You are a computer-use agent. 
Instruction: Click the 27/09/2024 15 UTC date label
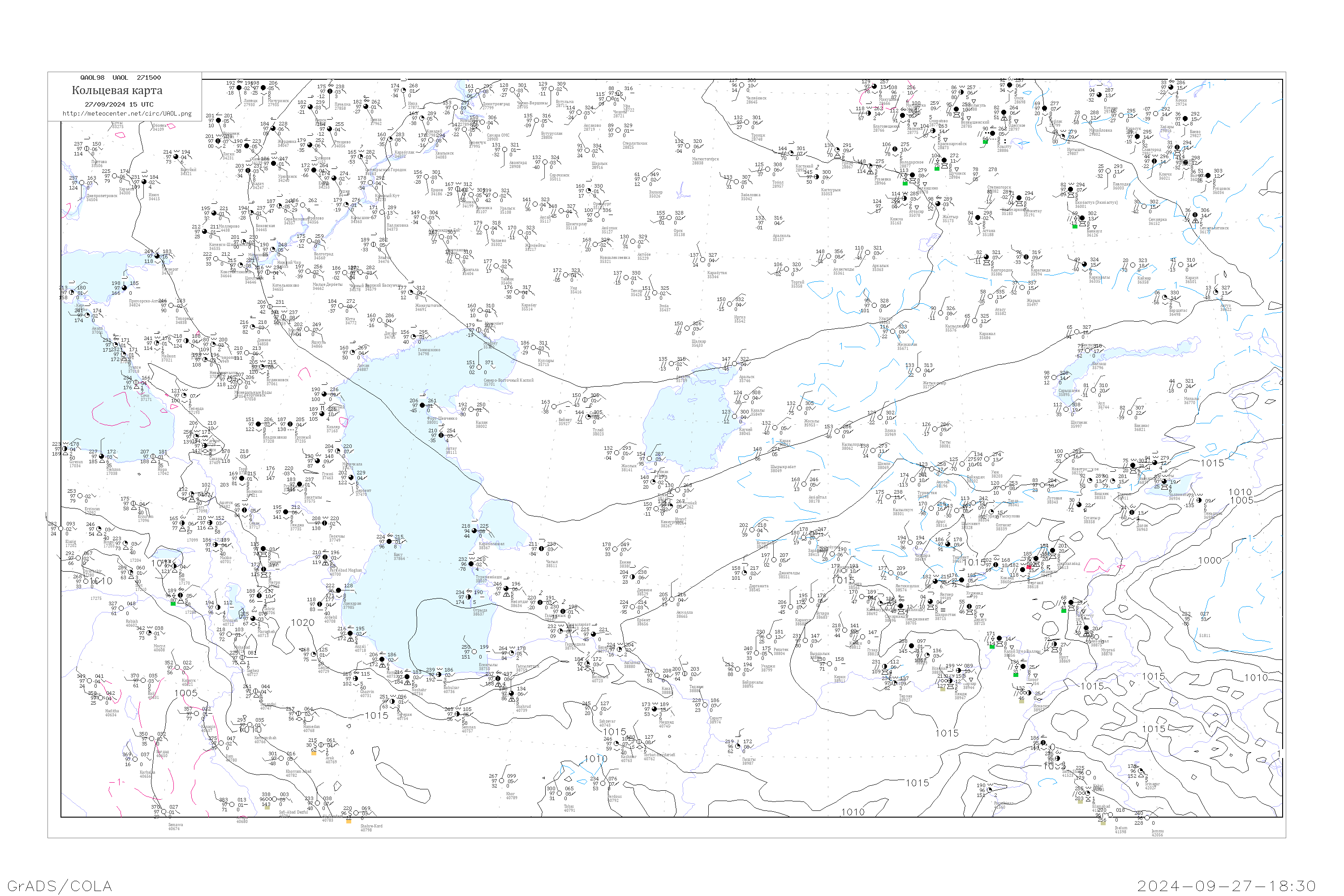point(119,104)
